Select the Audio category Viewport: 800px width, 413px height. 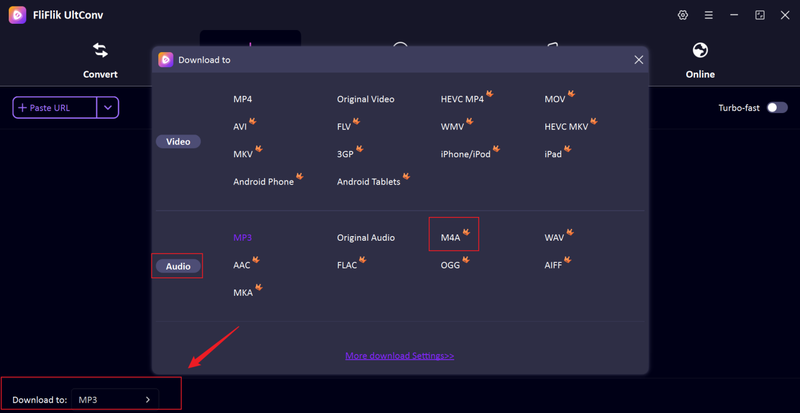click(x=178, y=266)
